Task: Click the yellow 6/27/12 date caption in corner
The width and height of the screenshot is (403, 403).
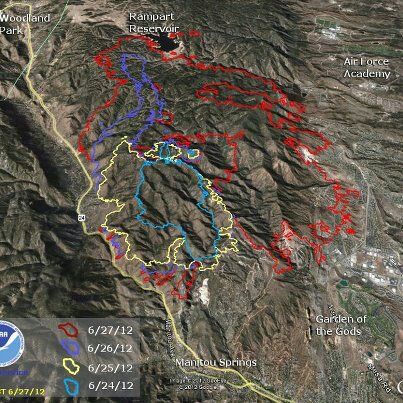Action: [22, 392]
